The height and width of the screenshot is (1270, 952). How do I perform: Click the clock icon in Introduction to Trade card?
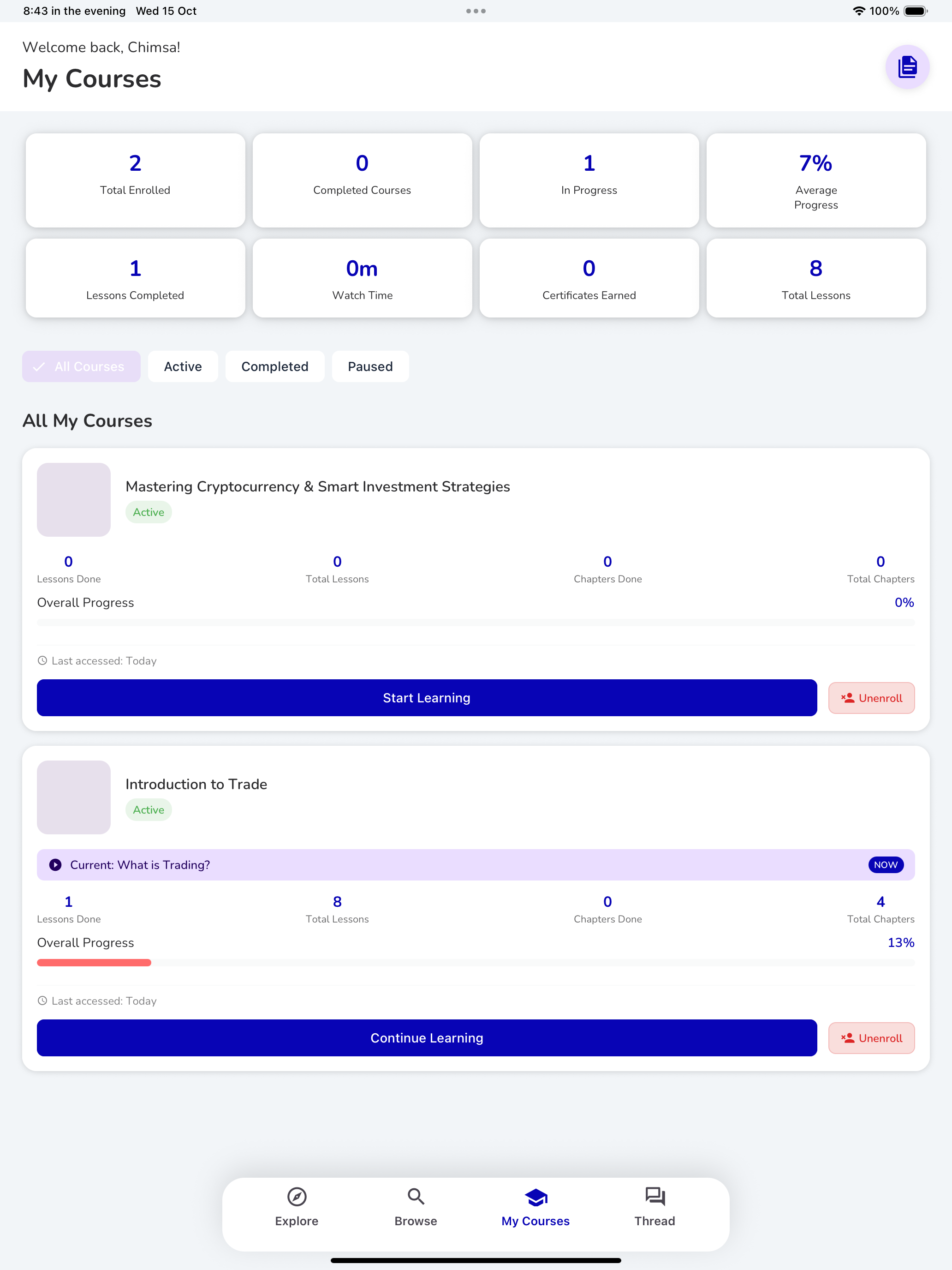click(42, 1001)
